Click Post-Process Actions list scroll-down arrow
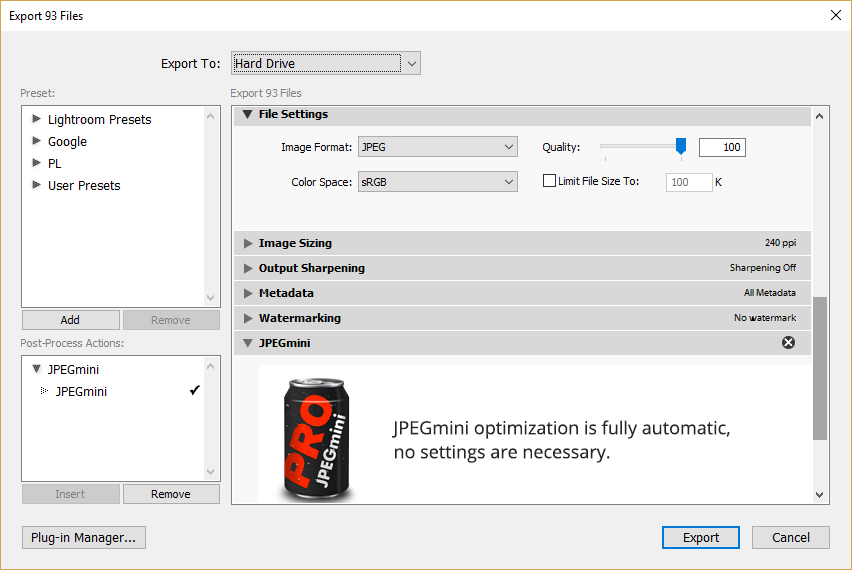This screenshot has height=570, width=852. pos(211,472)
